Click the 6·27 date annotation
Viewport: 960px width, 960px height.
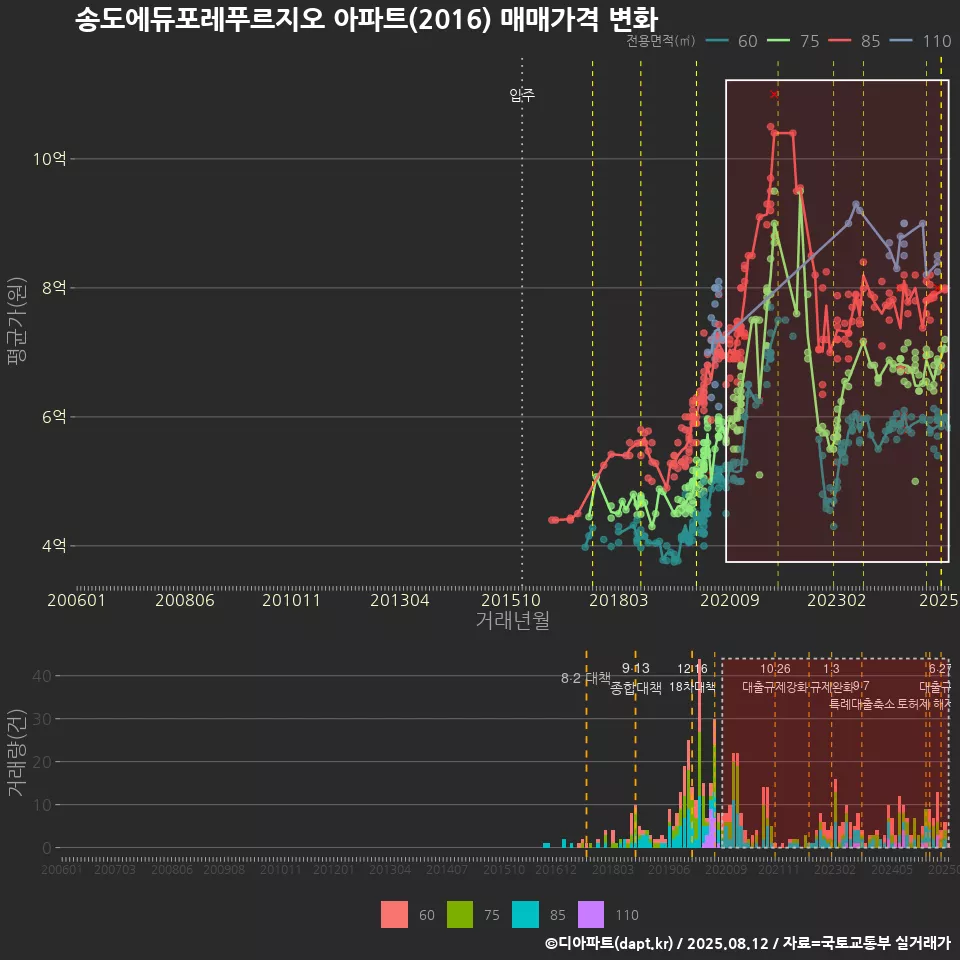pyautogui.click(x=940, y=669)
